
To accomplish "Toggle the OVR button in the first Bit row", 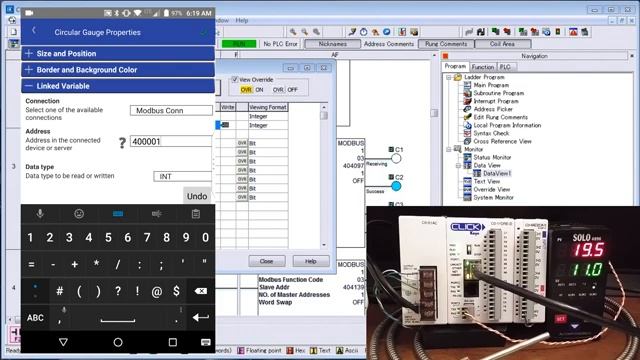I will [x=242, y=143].
